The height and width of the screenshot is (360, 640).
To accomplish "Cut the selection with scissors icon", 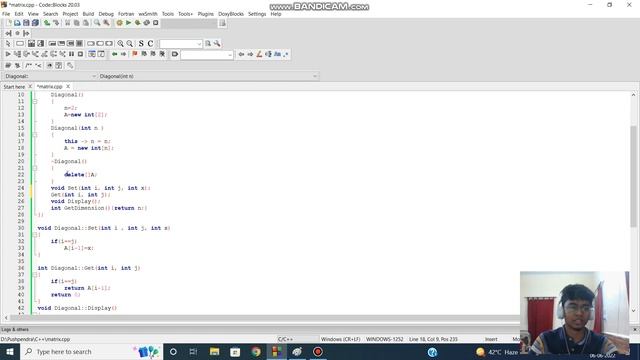I will click(68, 23).
